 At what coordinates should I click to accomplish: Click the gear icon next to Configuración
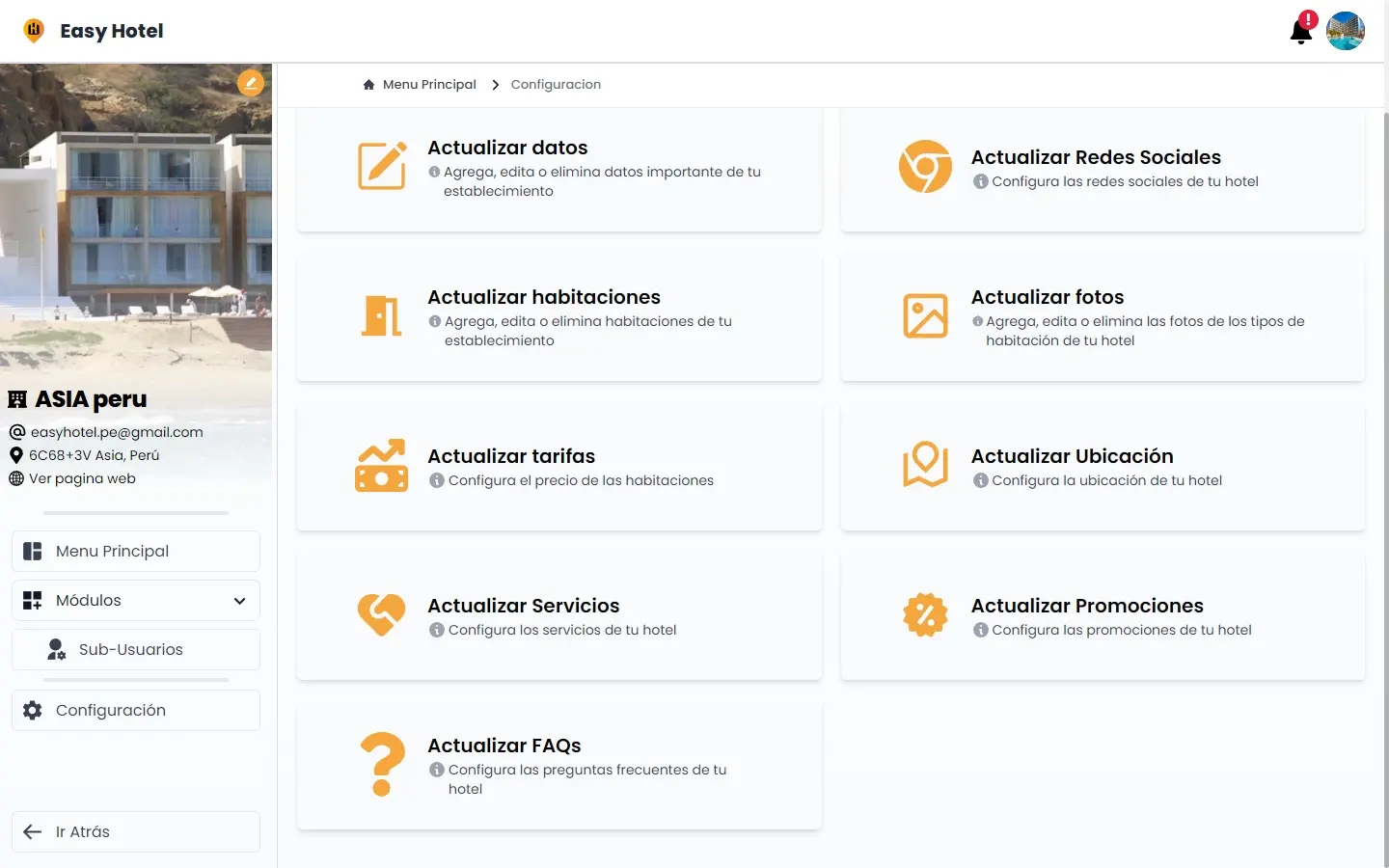pyautogui.click(x=32, y=710)
